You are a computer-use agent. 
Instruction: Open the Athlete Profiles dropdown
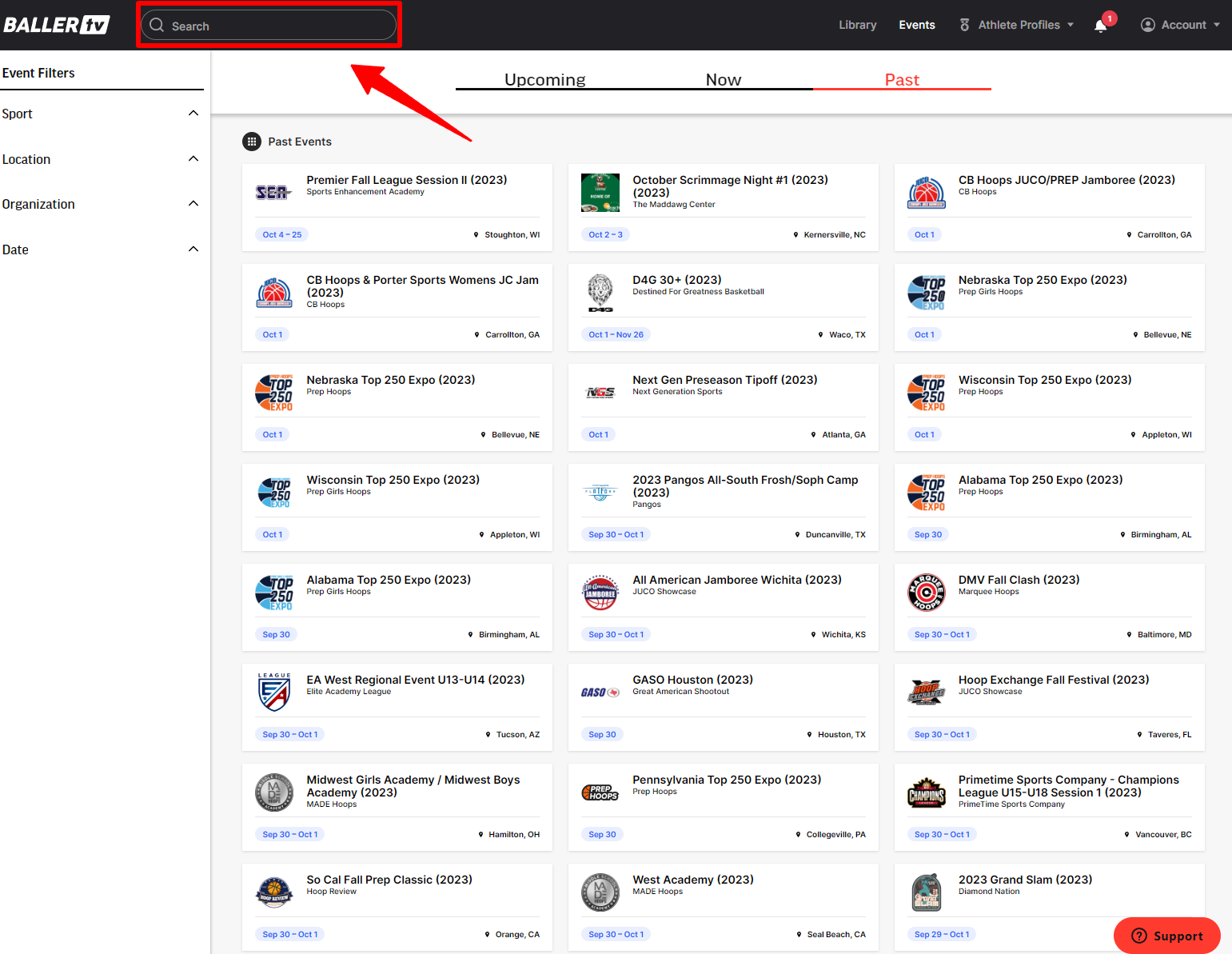(1017, 25)
